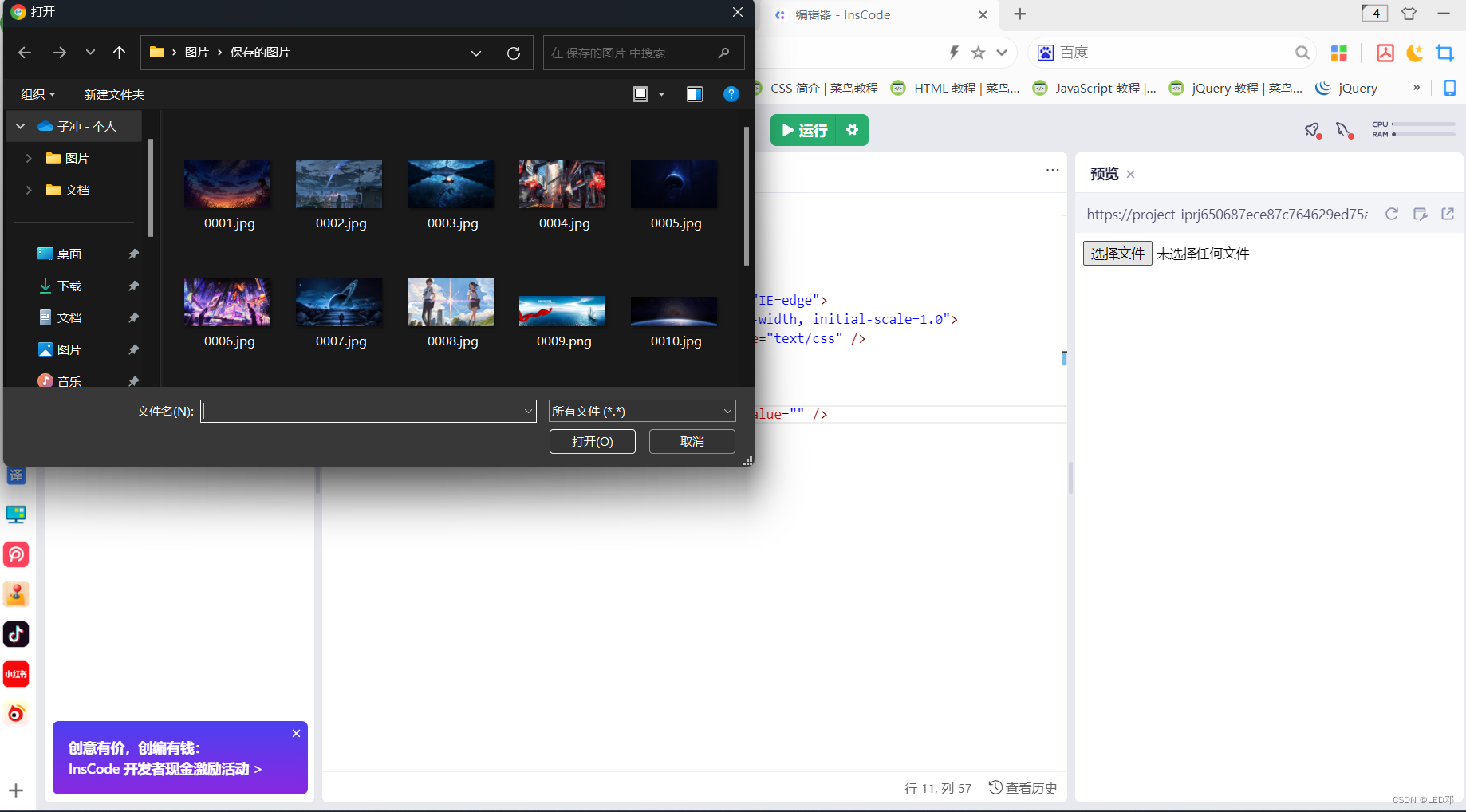Select thumbnail 0002.jpg

[x=339, y=184]
